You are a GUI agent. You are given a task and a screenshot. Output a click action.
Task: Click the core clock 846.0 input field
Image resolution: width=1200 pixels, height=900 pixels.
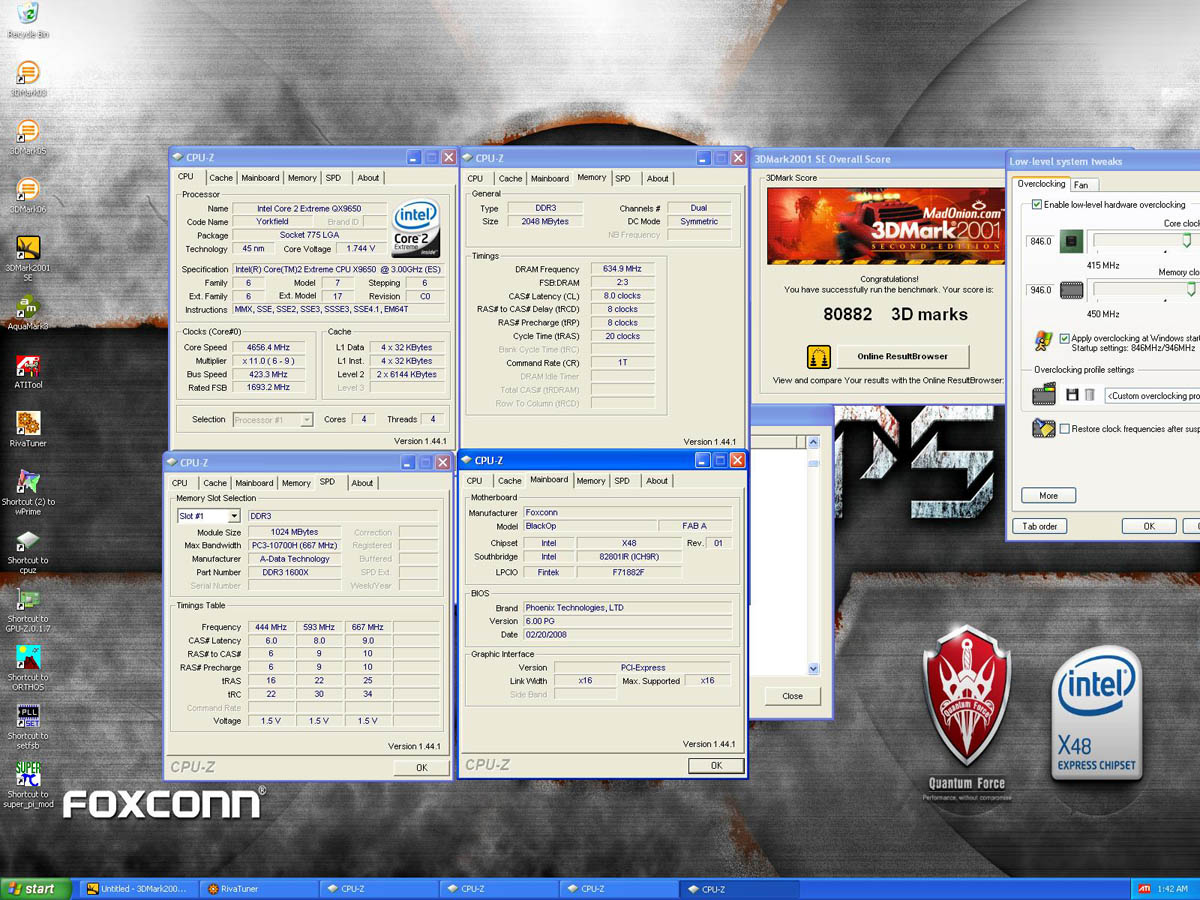tap(1040, 241)
